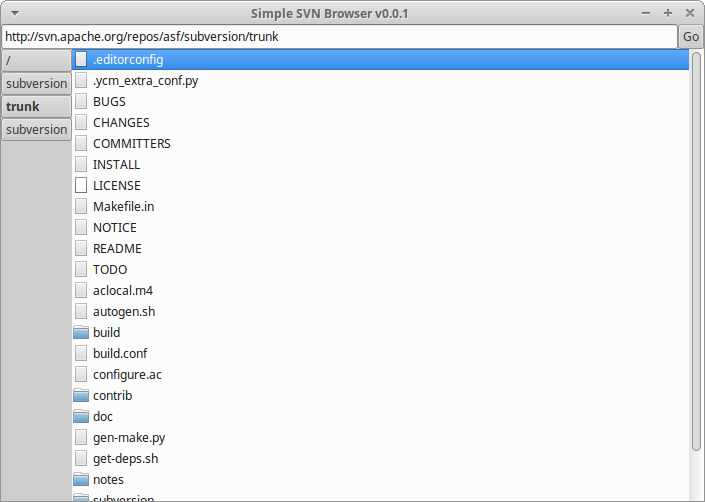Click the file icon for gen-make.py
The image size is (705, 502).
point(81,437)
